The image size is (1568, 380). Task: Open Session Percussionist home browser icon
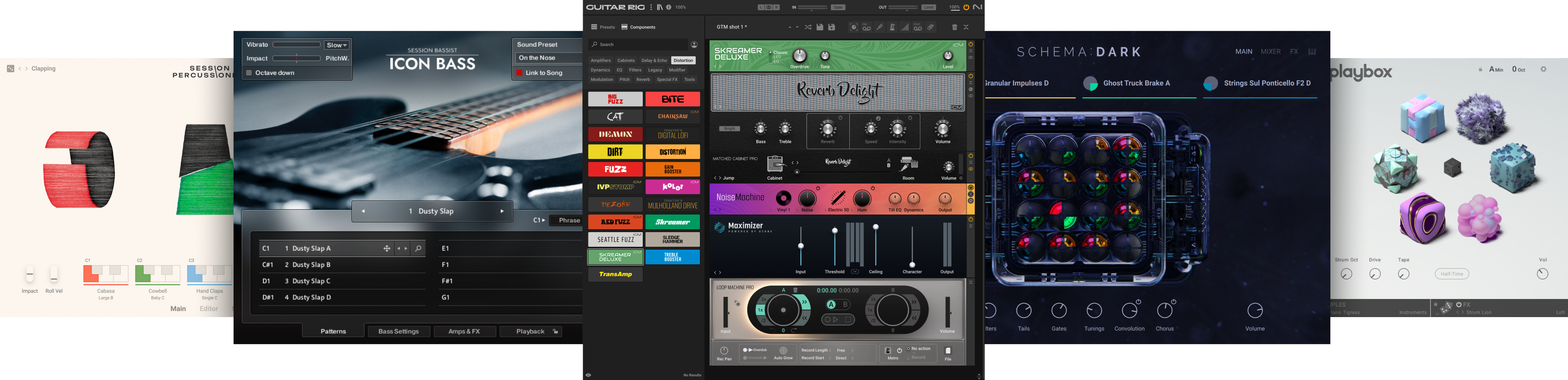pos(10,69)
